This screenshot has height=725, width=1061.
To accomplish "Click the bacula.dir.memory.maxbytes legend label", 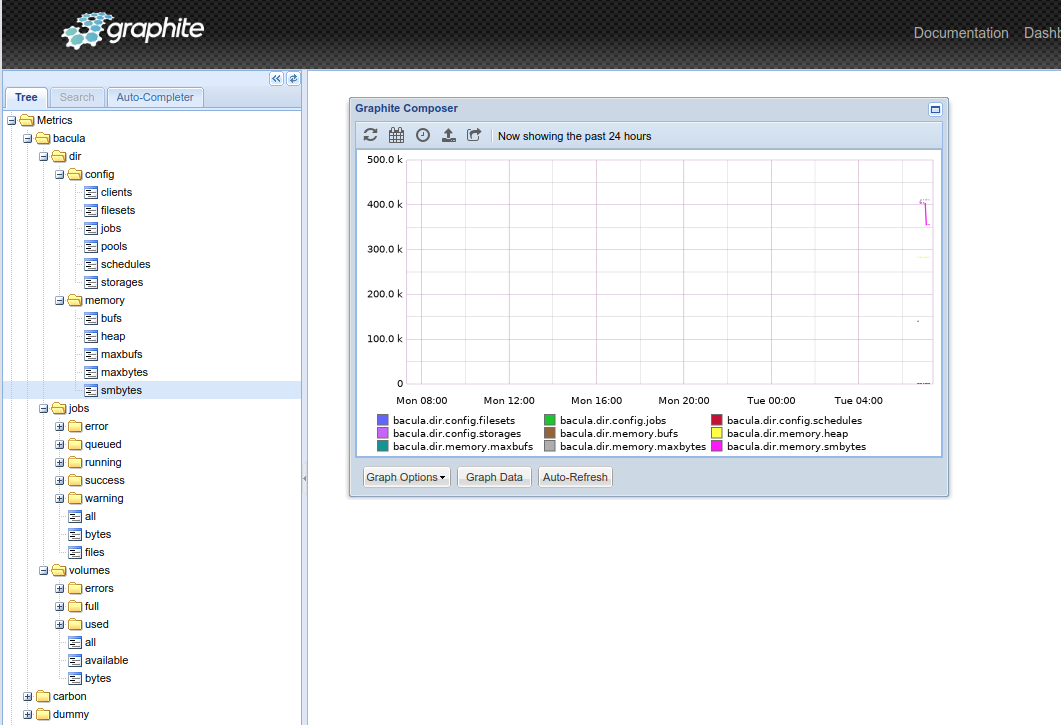I will click(x=633, y=447).
